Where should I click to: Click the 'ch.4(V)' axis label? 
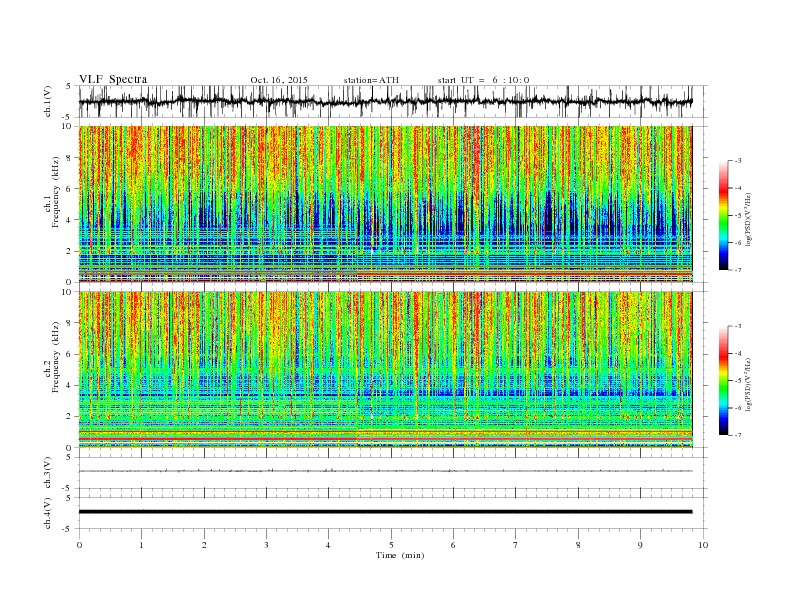click(x=48, y=513)
